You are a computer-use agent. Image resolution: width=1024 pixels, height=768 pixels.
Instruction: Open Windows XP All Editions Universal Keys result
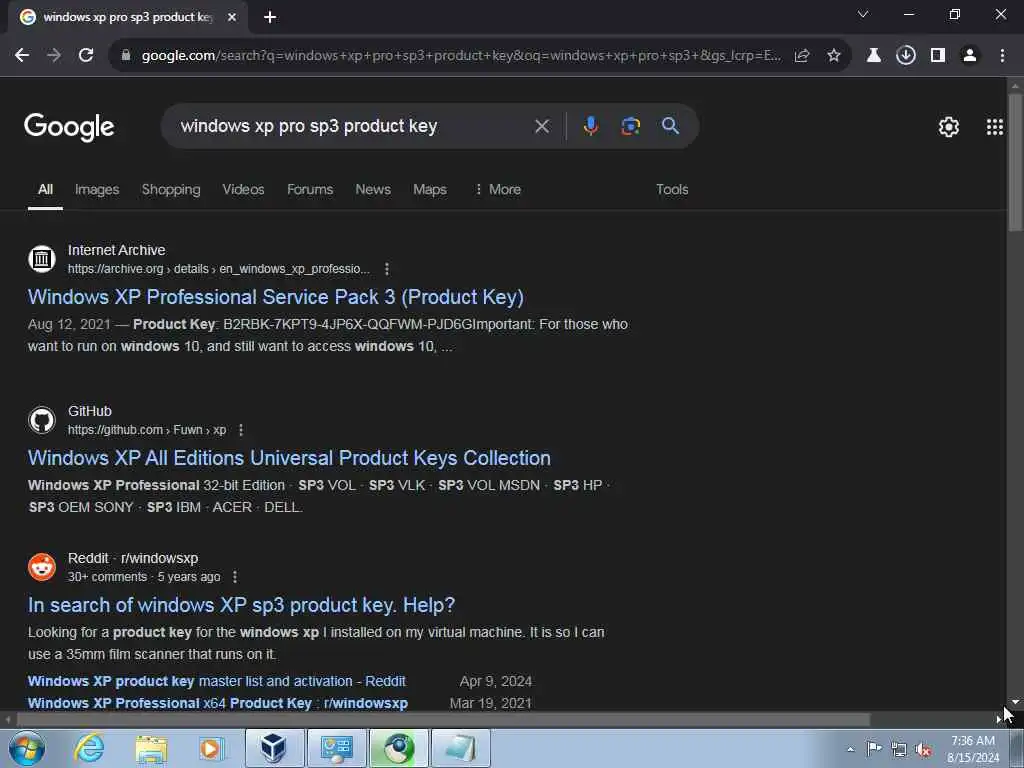click(289, 458)
